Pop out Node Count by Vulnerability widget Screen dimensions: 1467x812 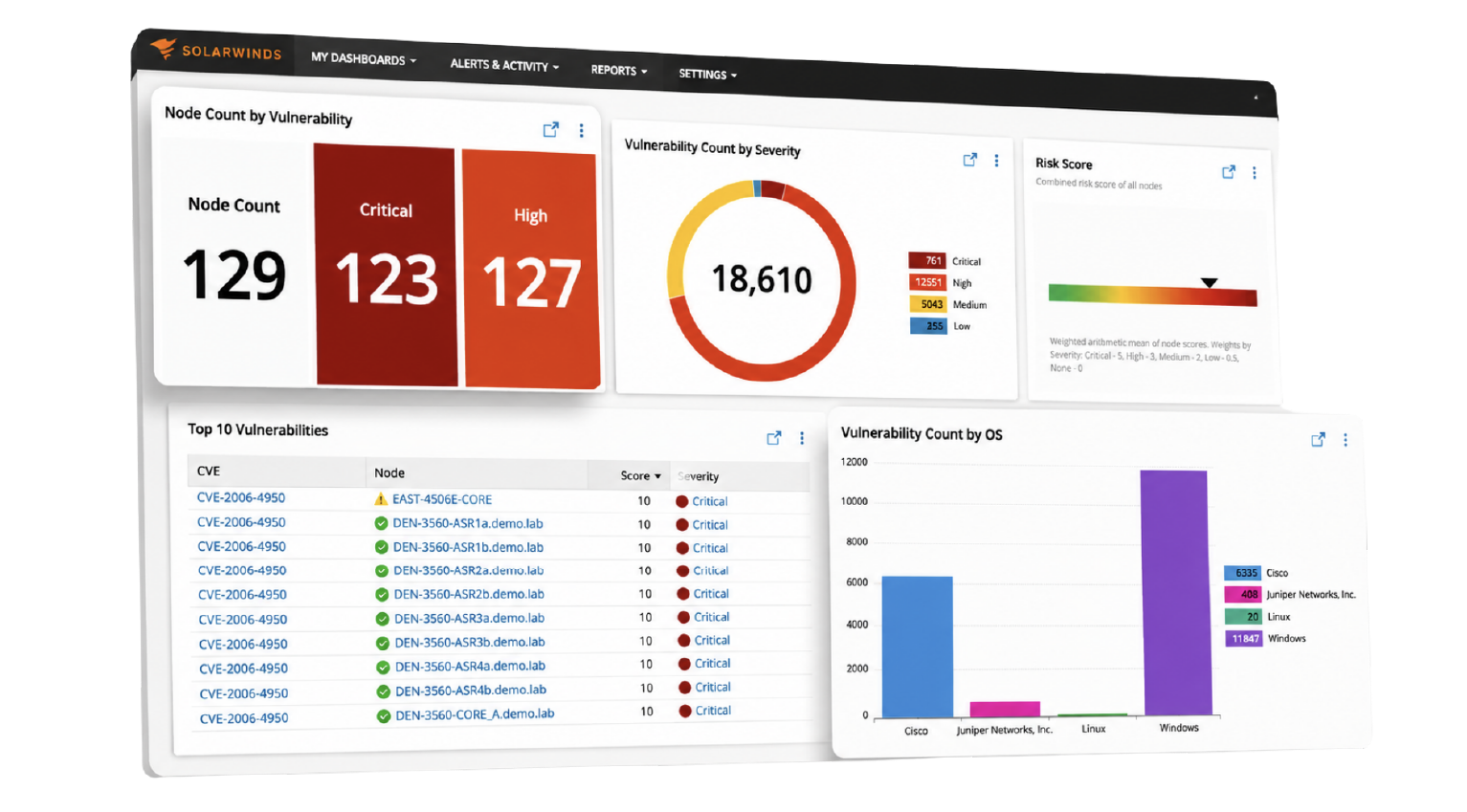551,129
